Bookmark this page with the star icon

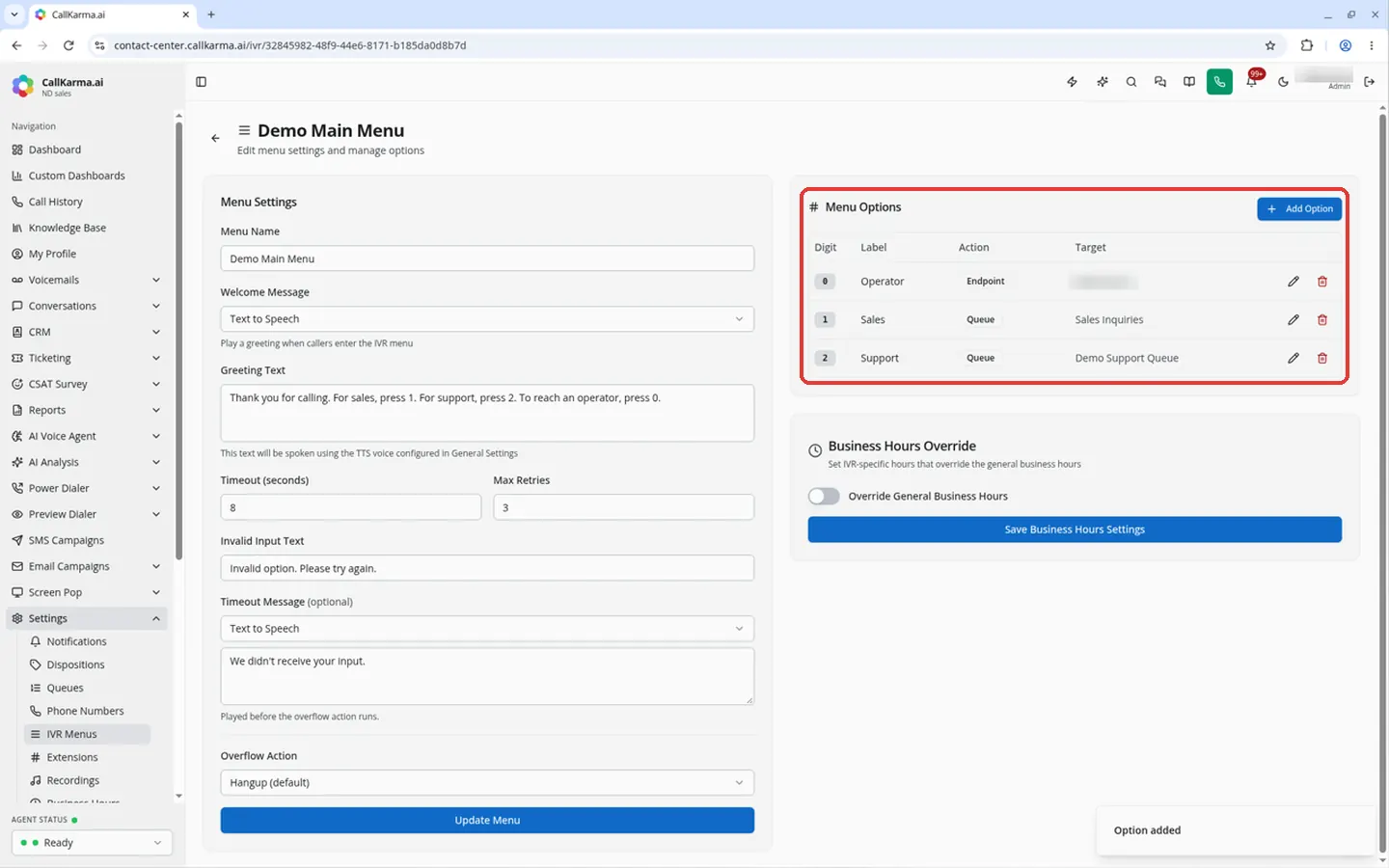1270,45
